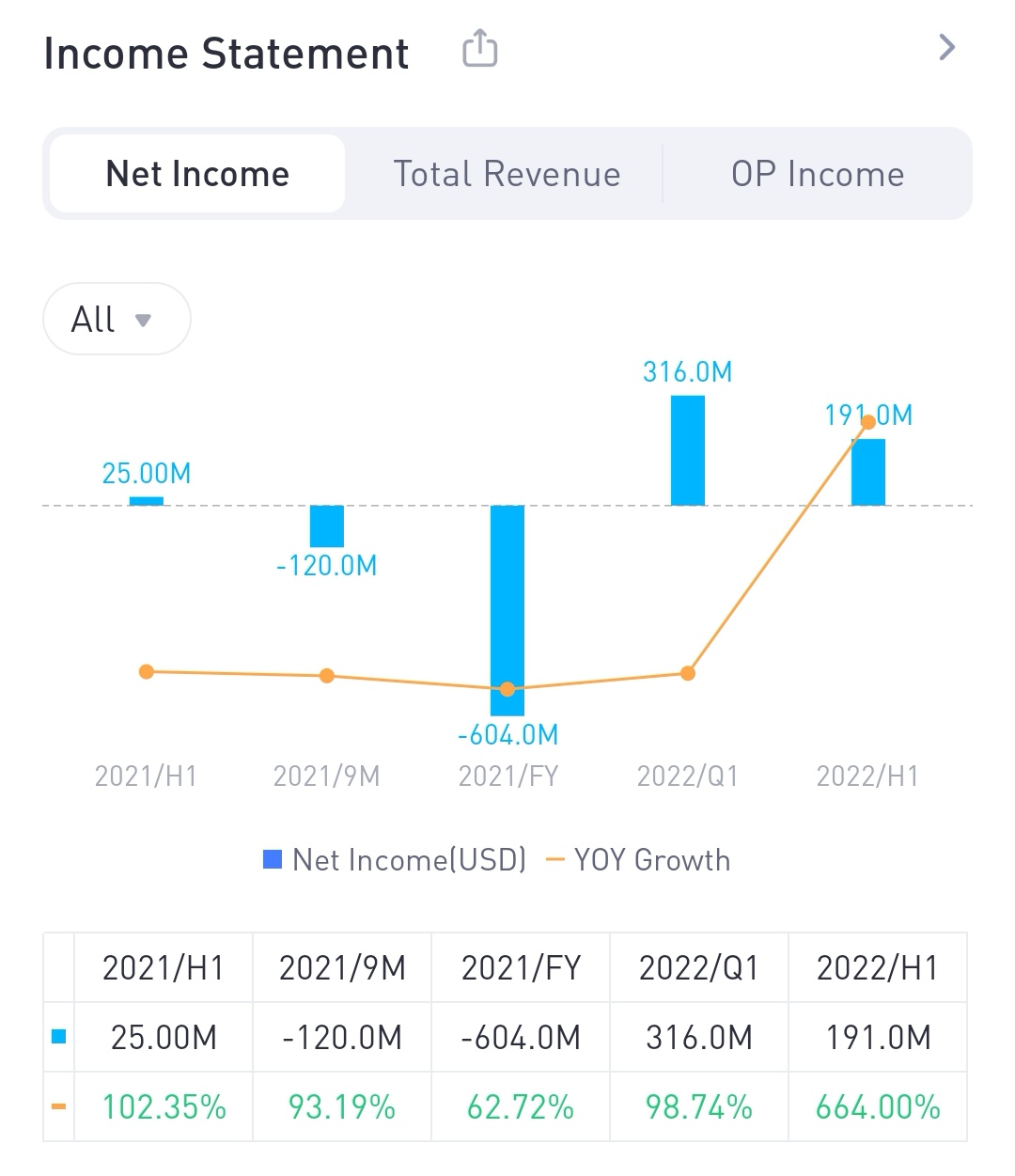Tap the 2021/FY net income bar

coord(507,602)
